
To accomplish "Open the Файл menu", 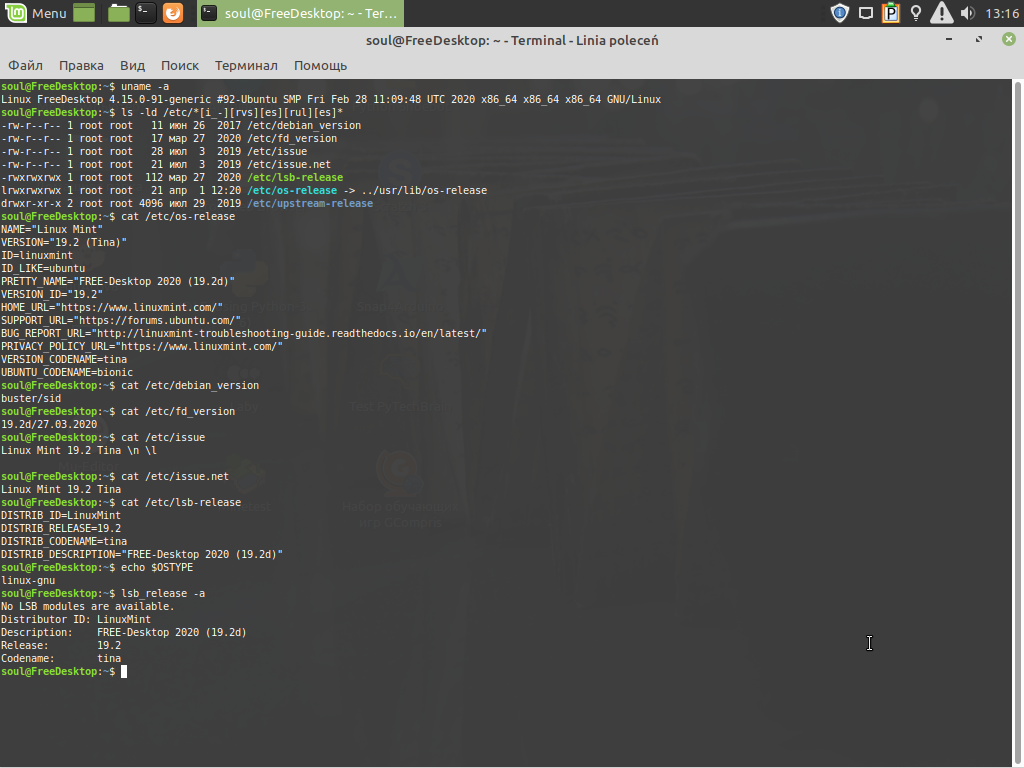I will (25, 65).
